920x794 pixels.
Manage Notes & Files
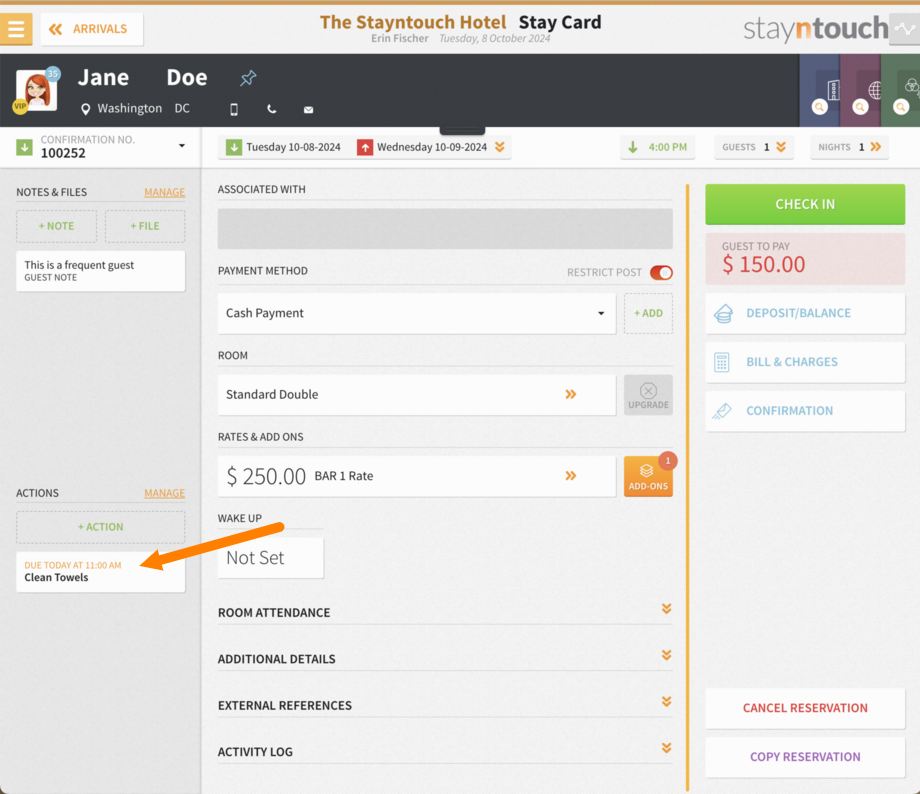(164, 192)
